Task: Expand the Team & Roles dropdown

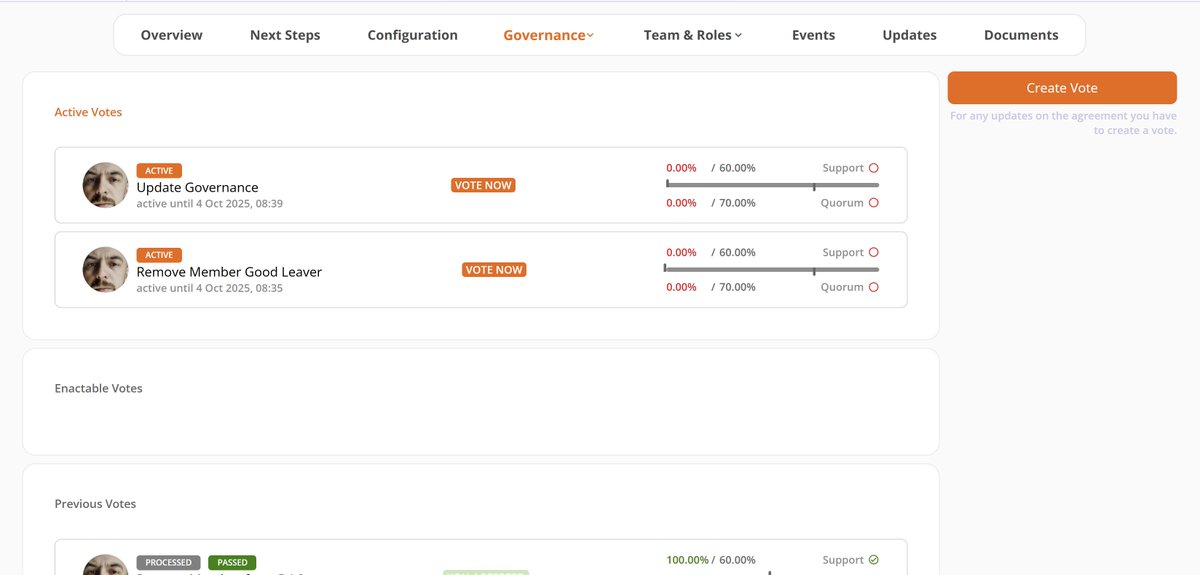Action: point(693,35)
